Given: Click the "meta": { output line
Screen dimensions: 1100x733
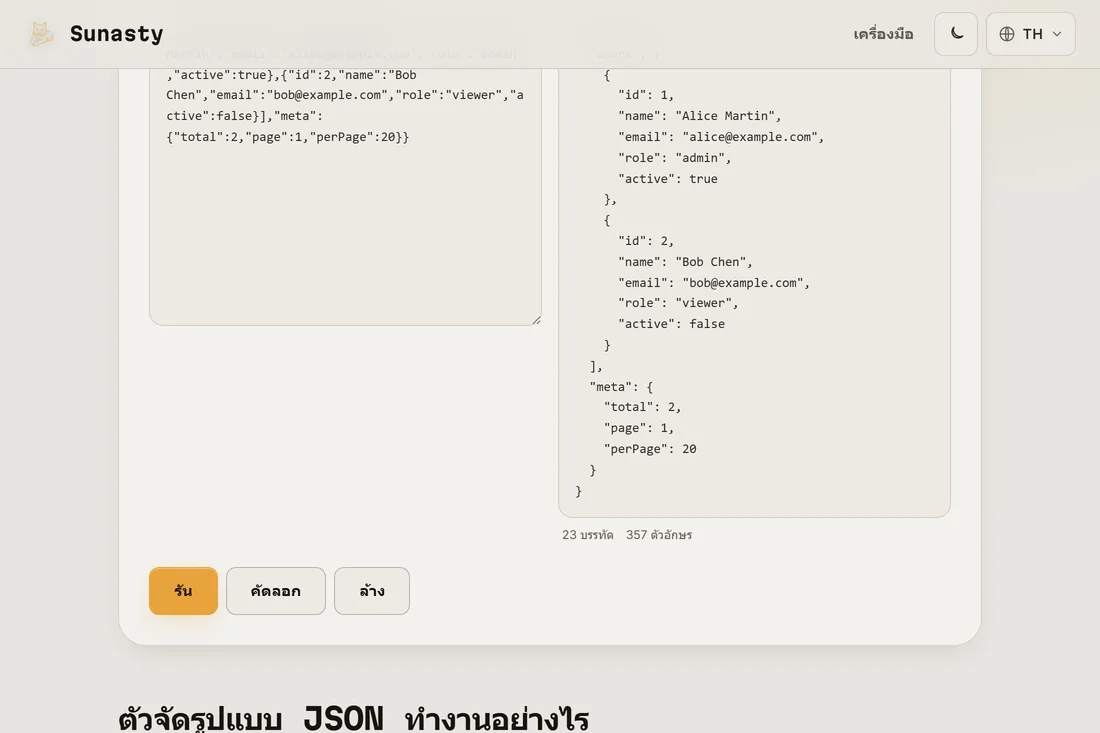Looking at the screenshot, I should click(x=621, y=386).
